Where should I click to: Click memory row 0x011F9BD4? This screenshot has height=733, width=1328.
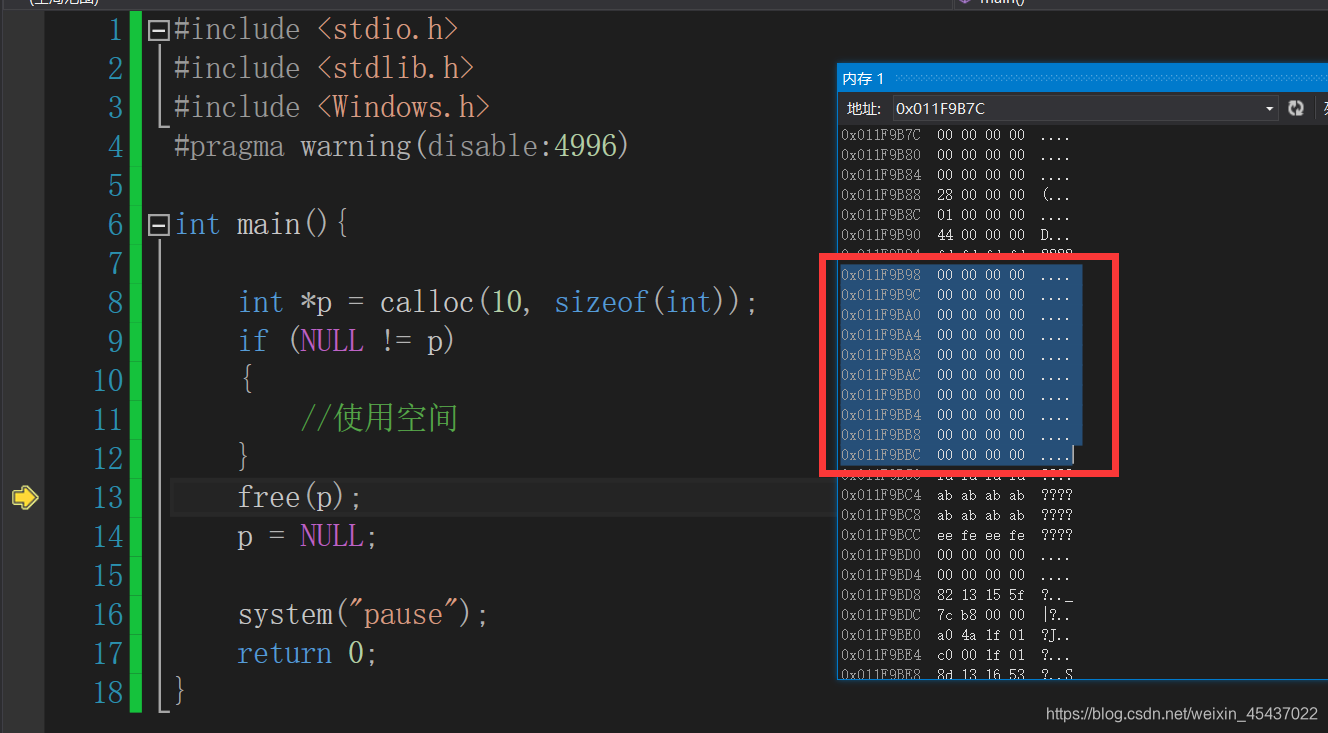[x=955, y=575]
